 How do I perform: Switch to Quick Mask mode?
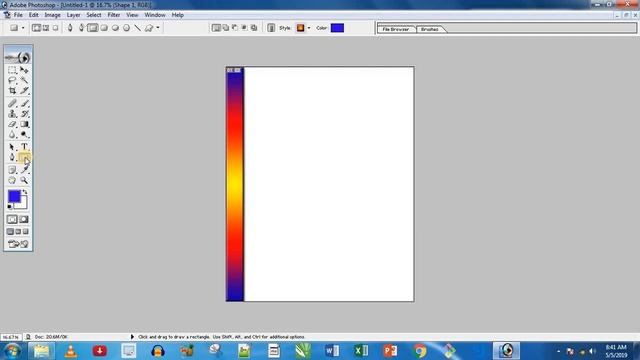[x=24, y=220]
